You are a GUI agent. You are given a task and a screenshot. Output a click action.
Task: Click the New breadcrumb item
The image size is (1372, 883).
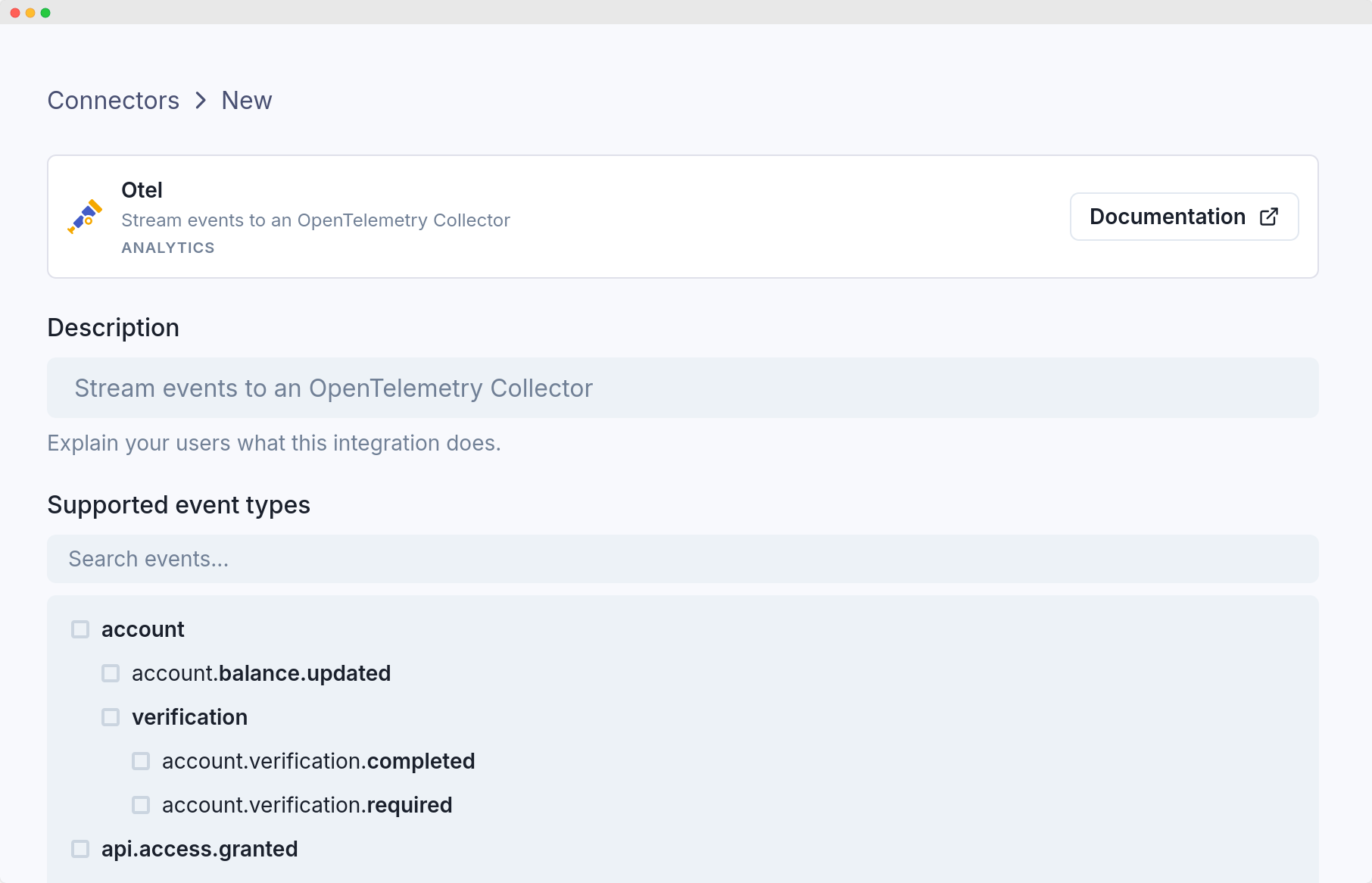246,101
